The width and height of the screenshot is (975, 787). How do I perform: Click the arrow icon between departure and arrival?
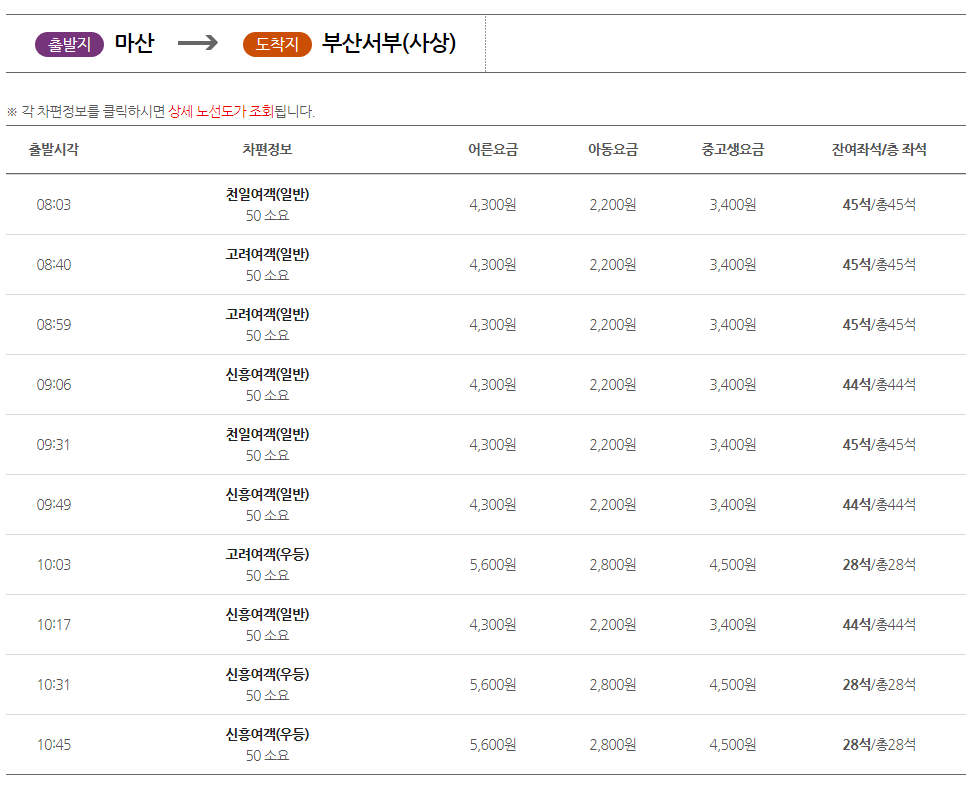point(198,43)
